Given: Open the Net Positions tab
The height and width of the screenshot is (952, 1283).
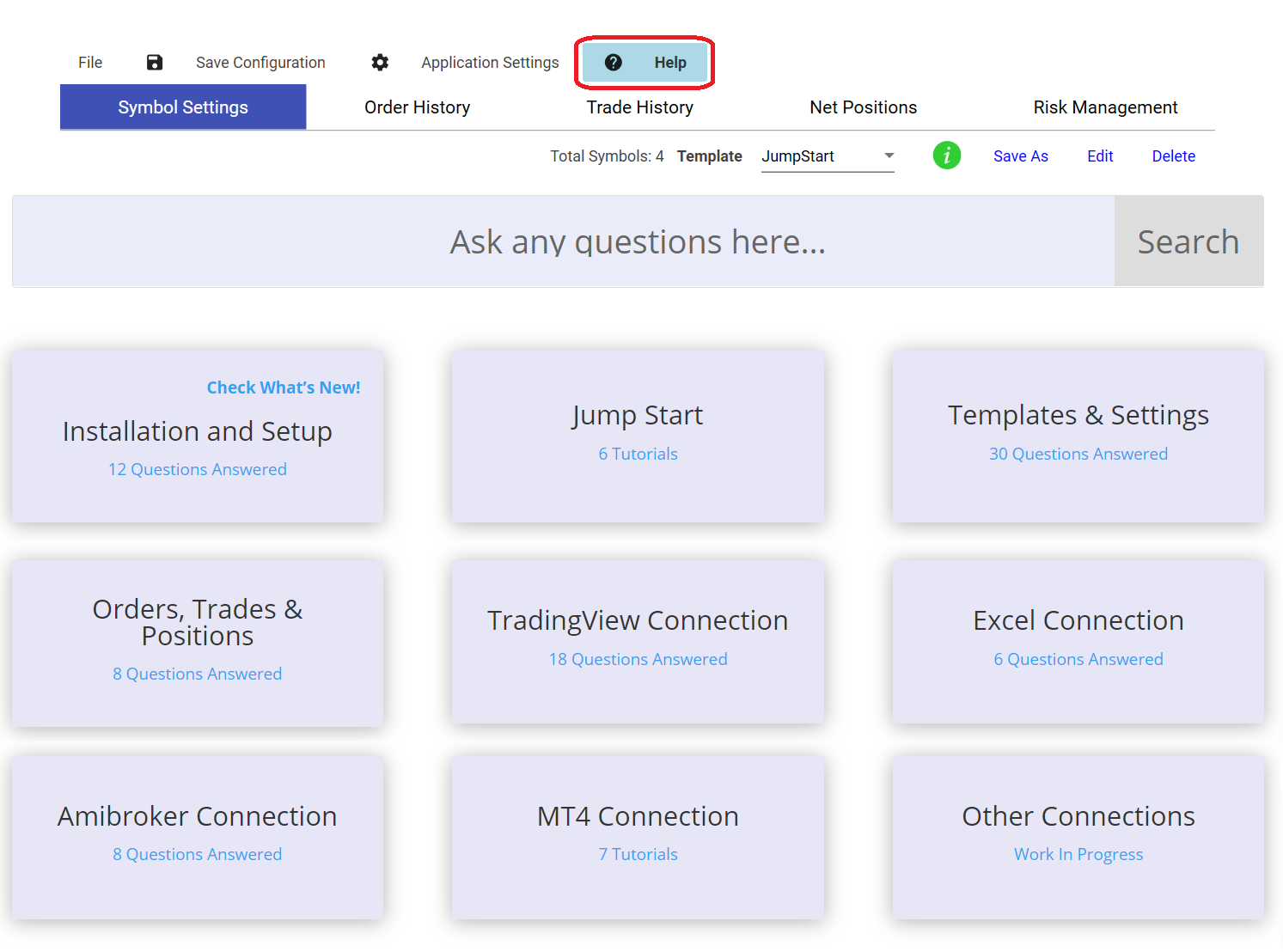Looking at the screenshot, I should [863, 107].
